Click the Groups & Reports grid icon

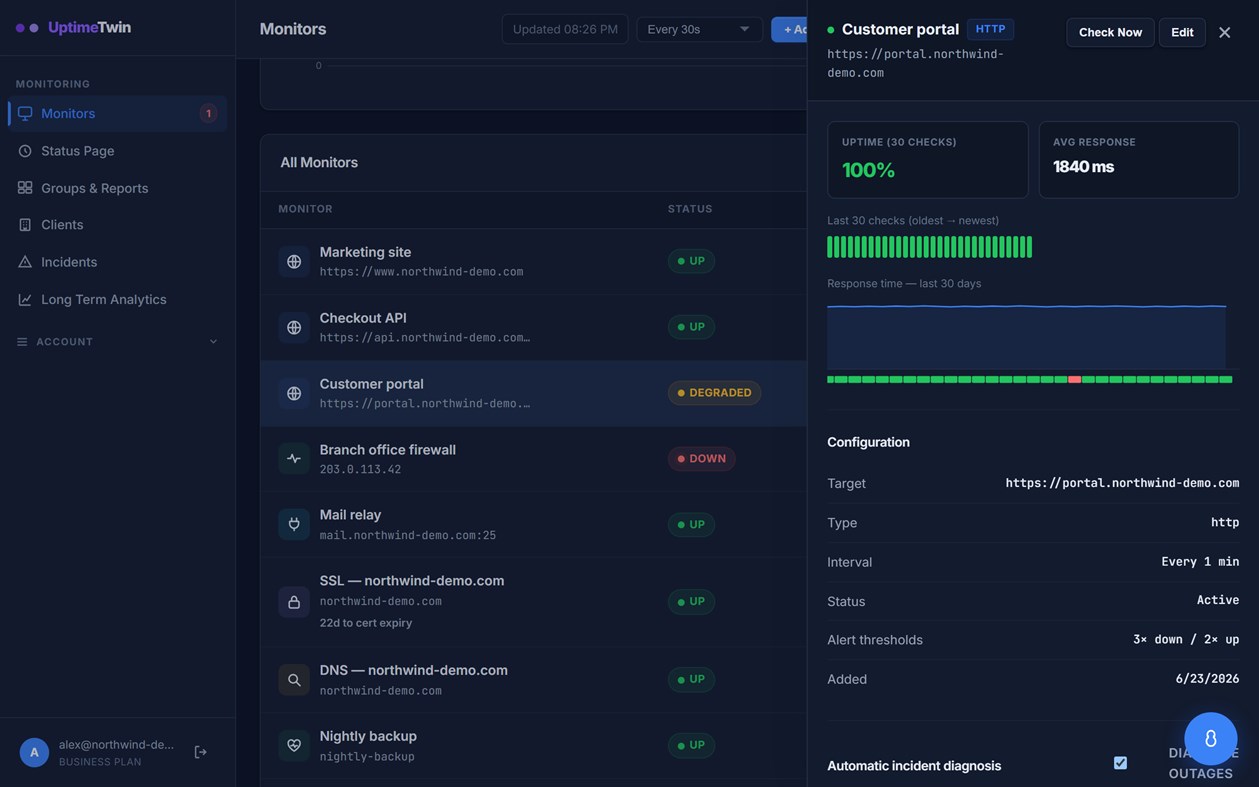[25, 188]
